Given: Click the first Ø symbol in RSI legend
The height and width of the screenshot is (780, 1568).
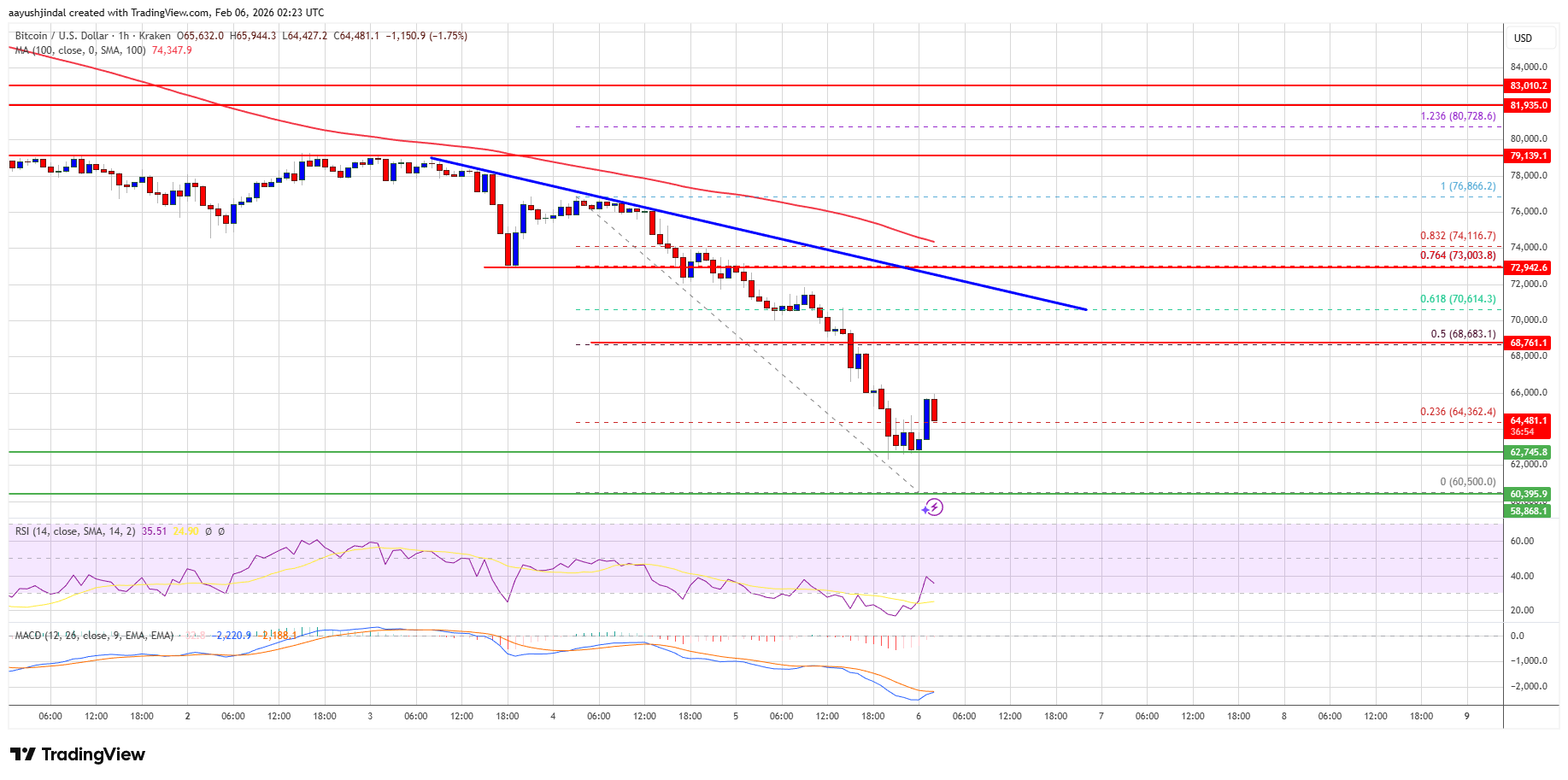Looking at the screenshot, I should pyautogui.click(x=208, y=531).
